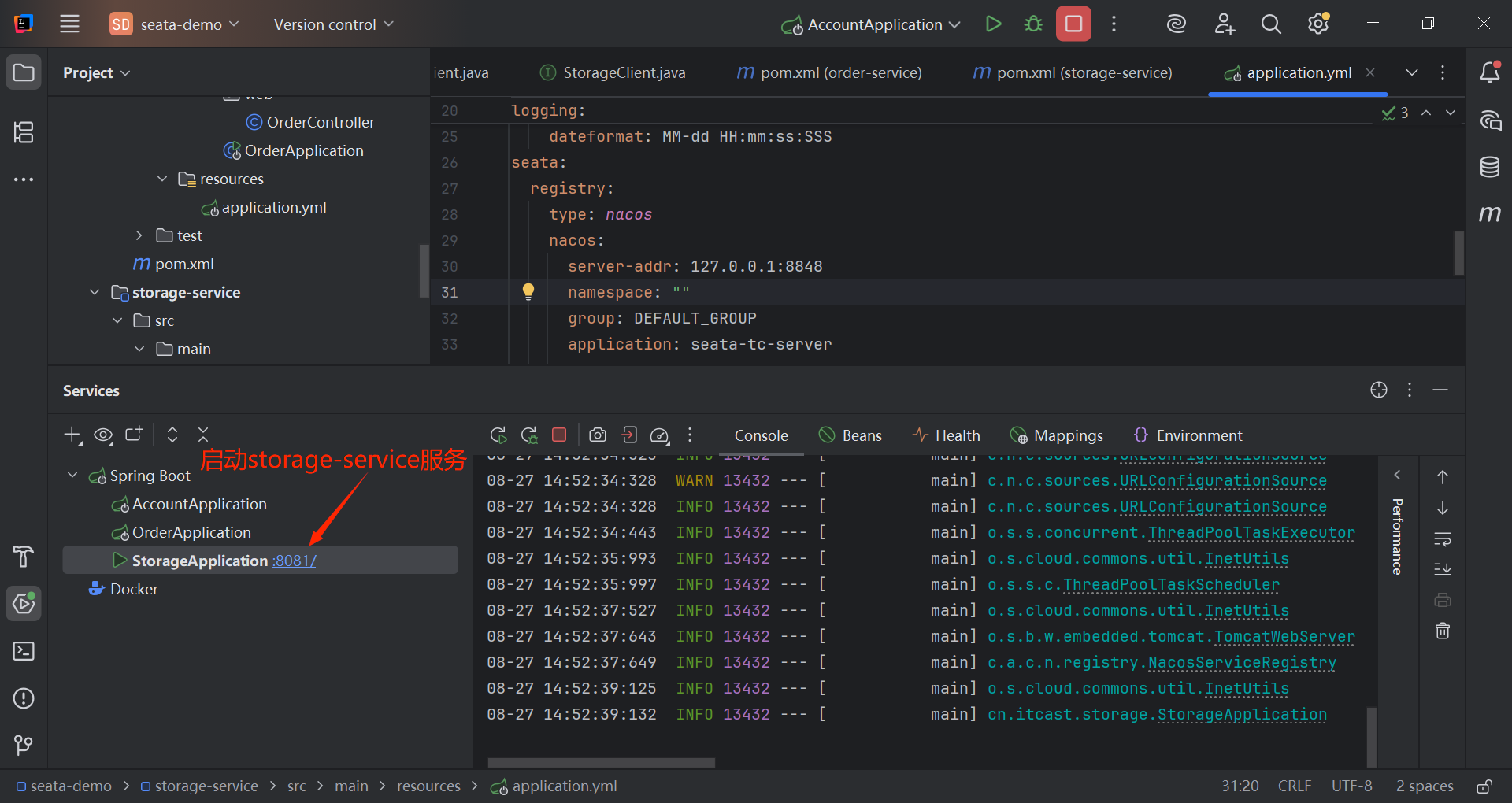The width and height of the screenshot is (1512, 803).
Task: Open the Code With Me user icon
Action: point(1224,24)
